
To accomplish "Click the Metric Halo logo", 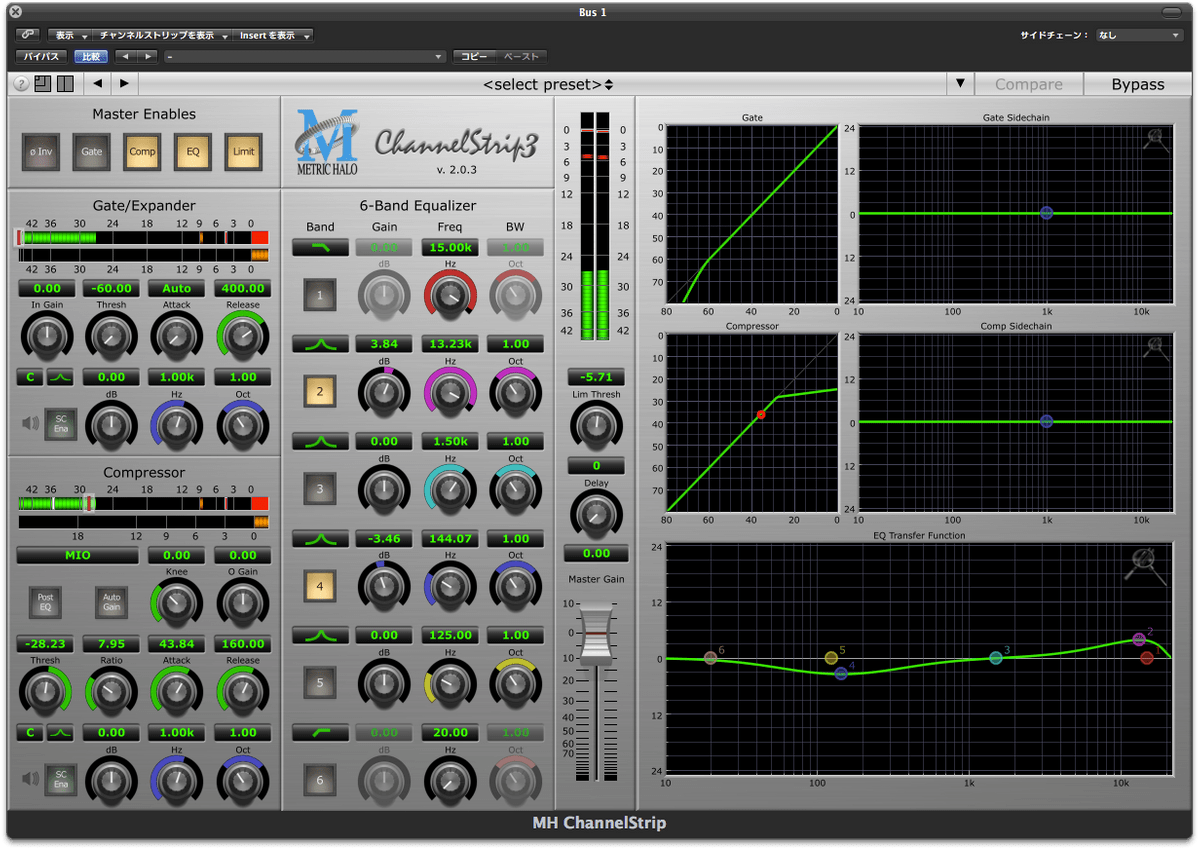I will point(327,140).
